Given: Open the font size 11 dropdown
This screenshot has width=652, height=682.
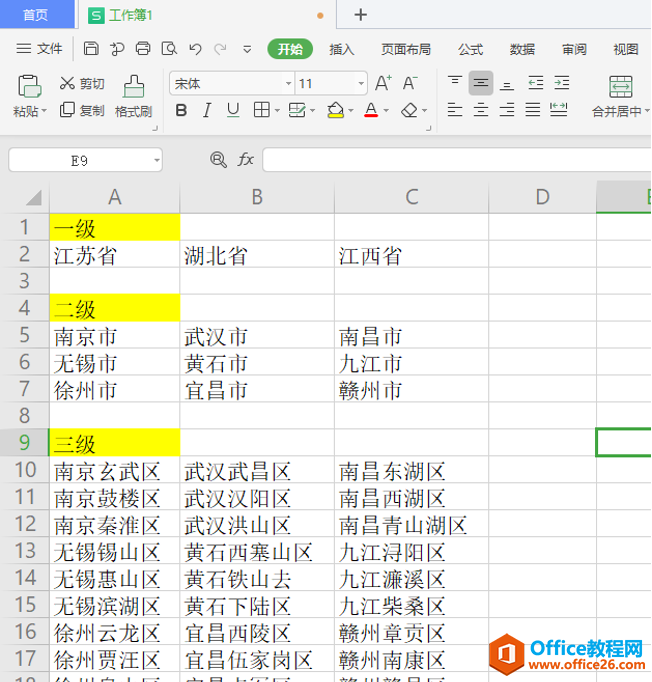Looking at the screenshot, I should click(x=361, y=83).
